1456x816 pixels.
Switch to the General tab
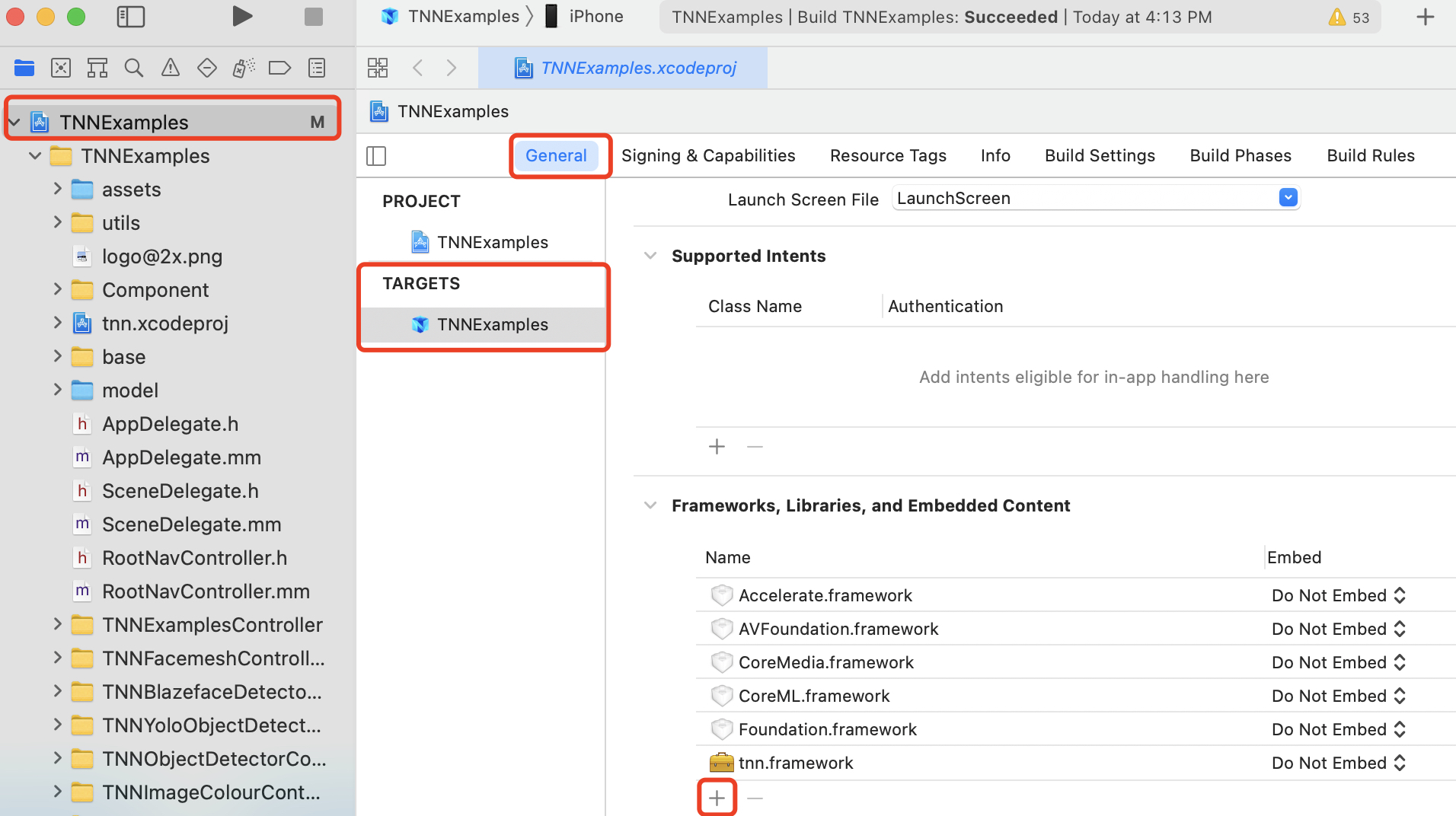pos(557,156)
